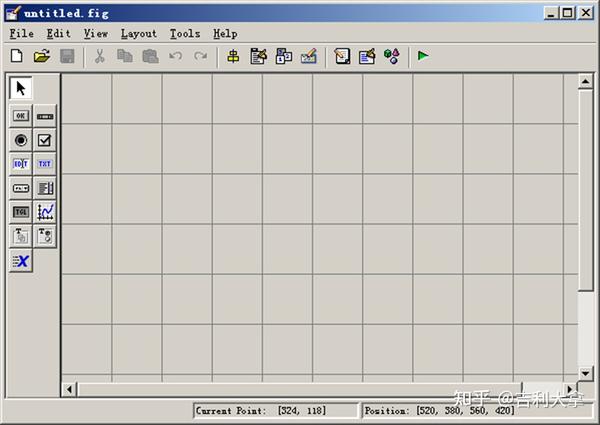Pick the Toggle Button TGL tool
The width and height of the screenshot is (600, 425).
coord(21,212)
